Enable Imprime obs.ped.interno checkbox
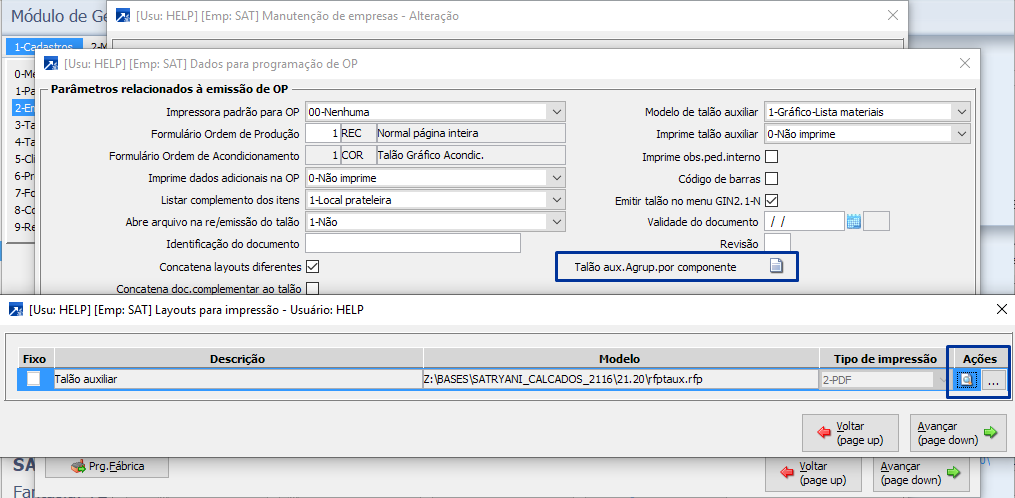This screenshot has height=498, width=1015. 771,157
